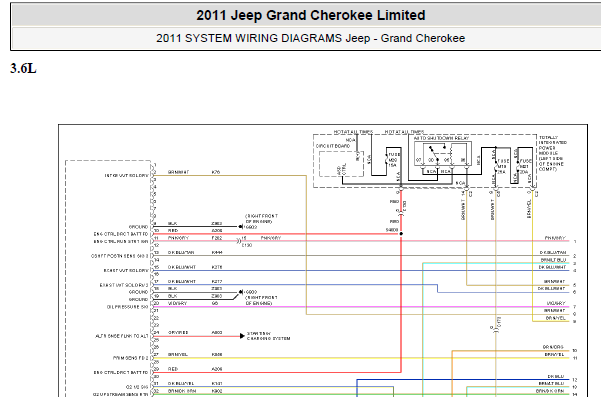This screenshot has width=601, height=397.
Task: Click the "C170" inline connector symbol
Action: 496,329
